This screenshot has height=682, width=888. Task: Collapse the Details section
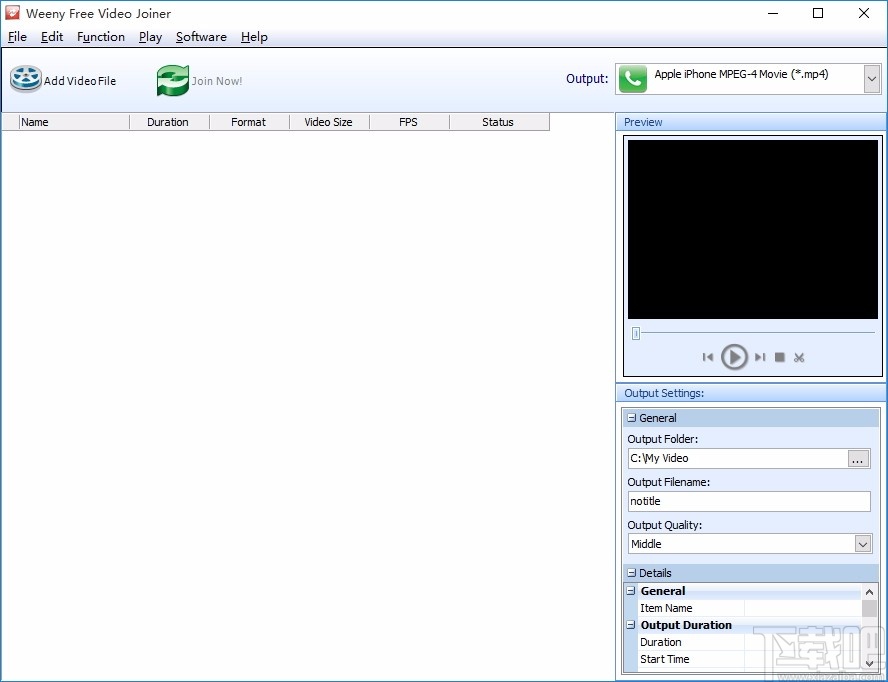coord(632,572)
